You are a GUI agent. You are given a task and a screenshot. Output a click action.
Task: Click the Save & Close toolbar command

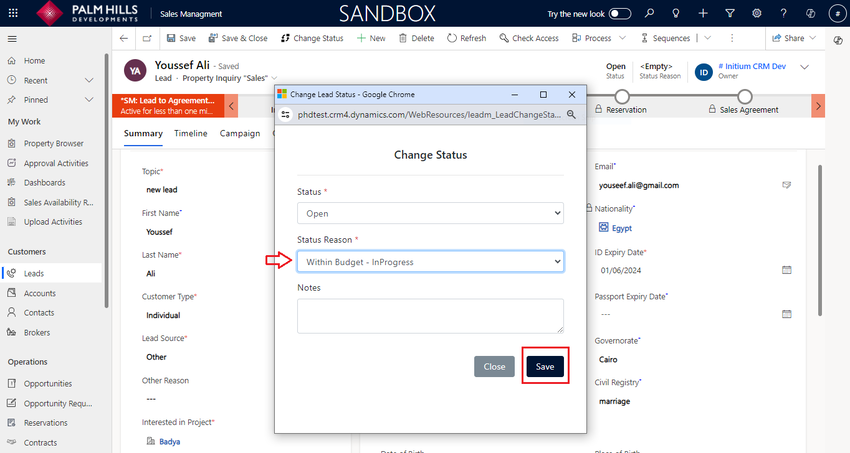[x=237, y=38]
